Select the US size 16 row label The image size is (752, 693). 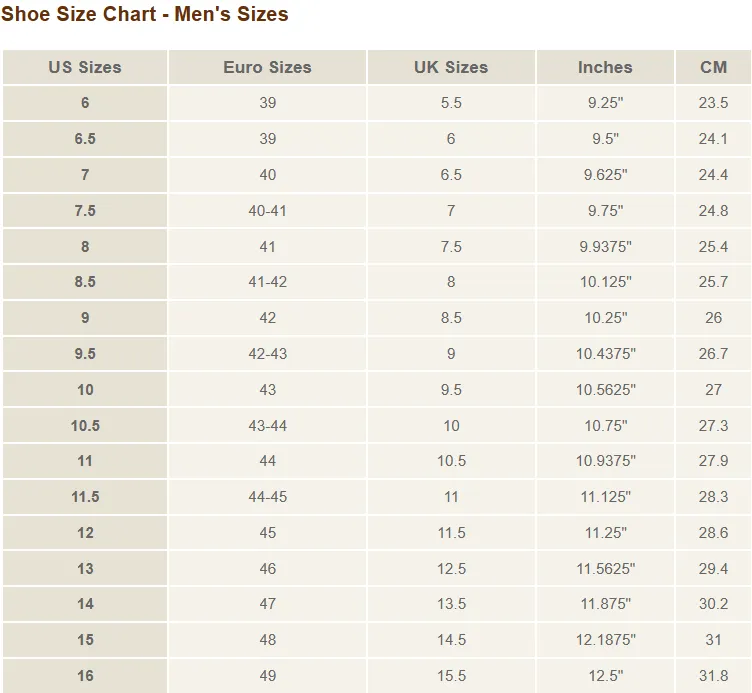point(85,675)
